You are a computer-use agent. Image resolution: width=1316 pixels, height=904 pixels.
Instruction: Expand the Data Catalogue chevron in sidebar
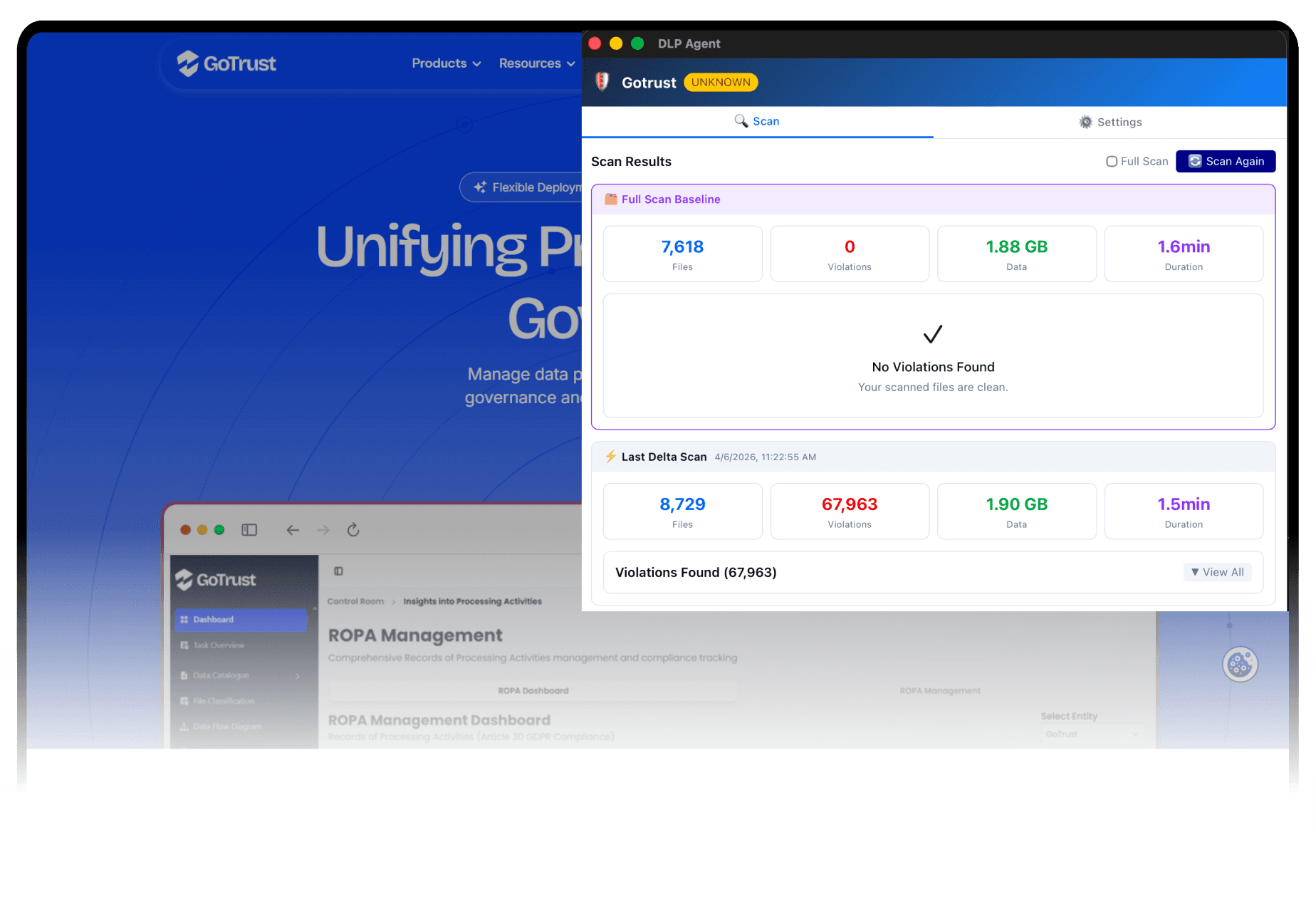298,676
